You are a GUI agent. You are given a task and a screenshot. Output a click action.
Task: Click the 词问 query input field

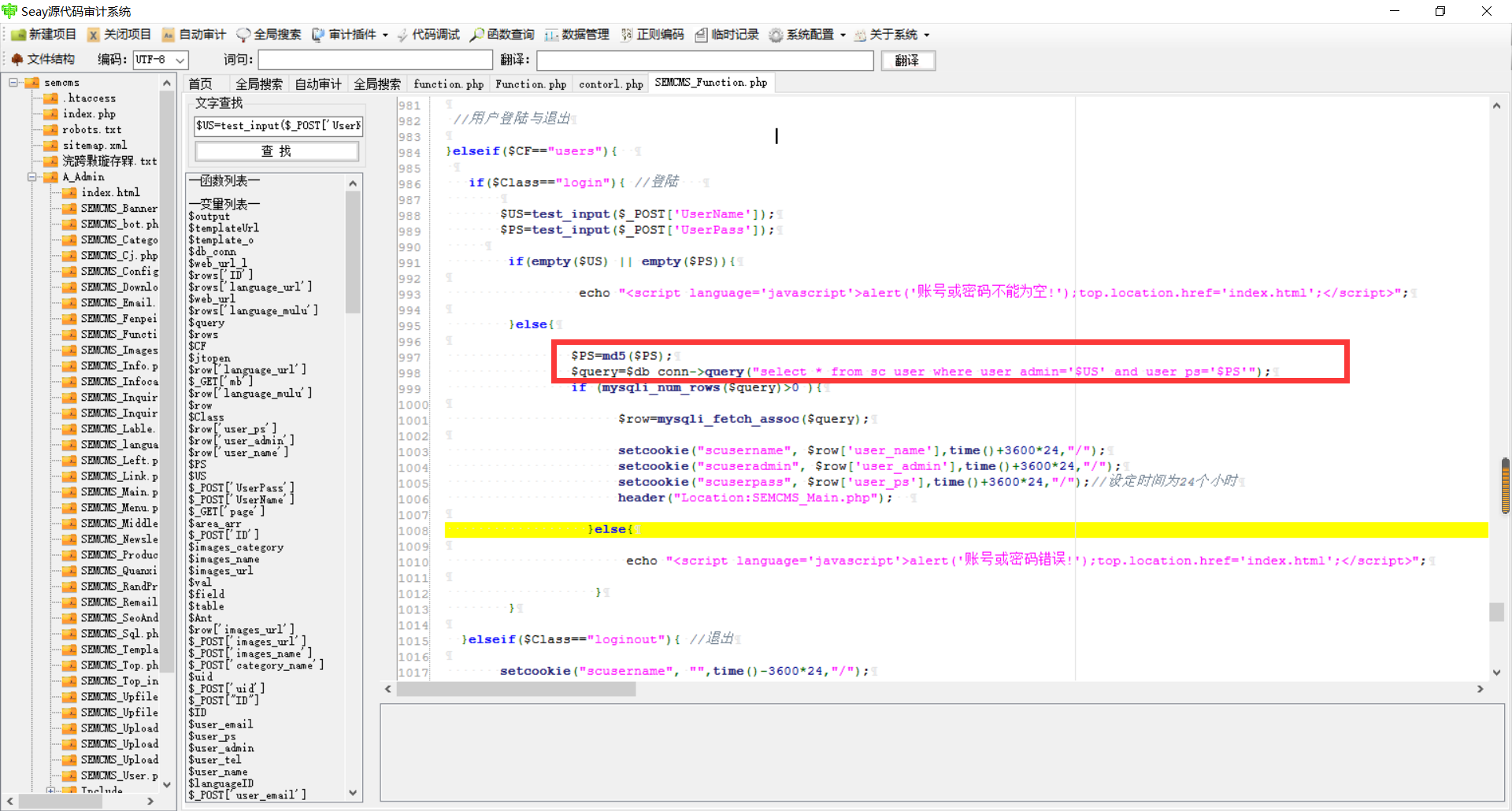(375, 60)
